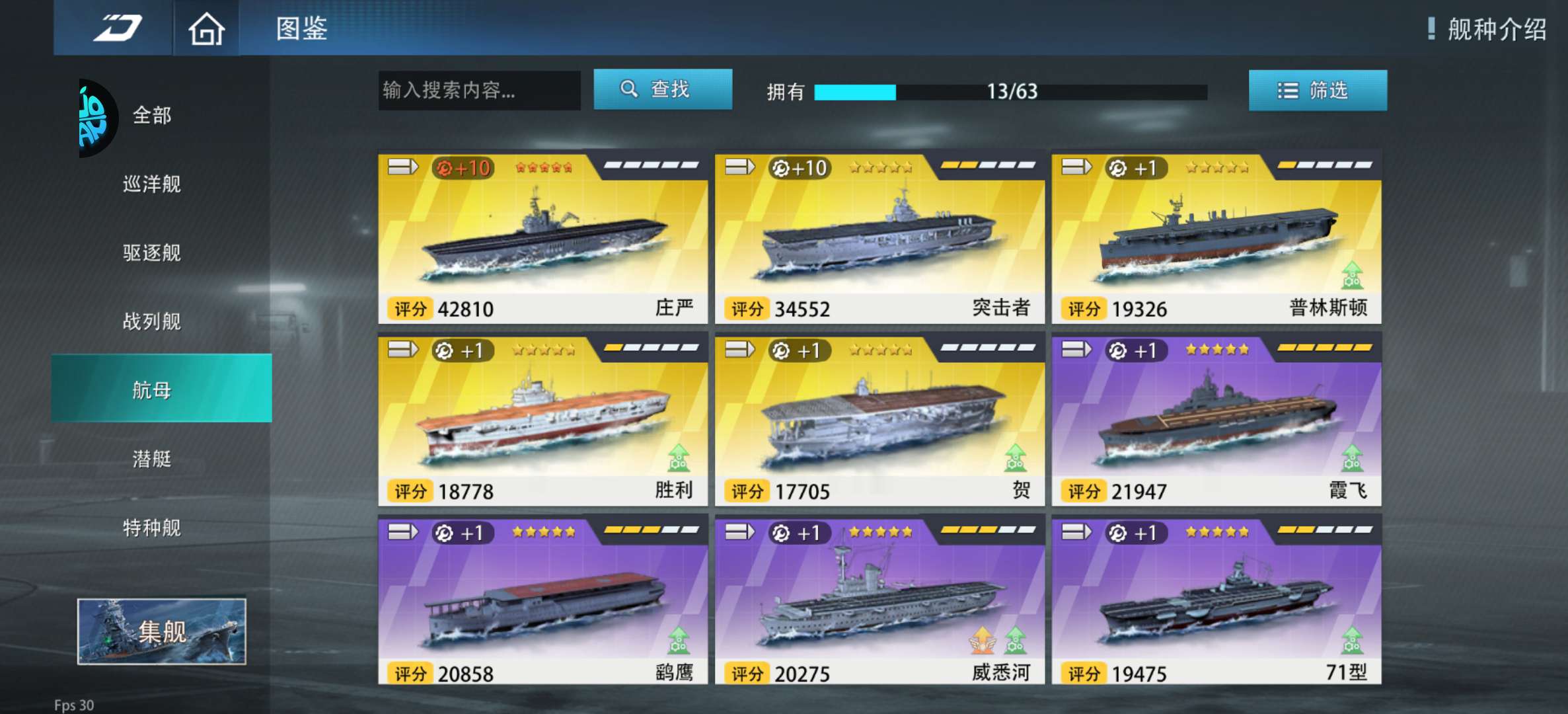This screenshot has height=714, width=1568.
Task: Click the 查找 search button
Action: 663,89
